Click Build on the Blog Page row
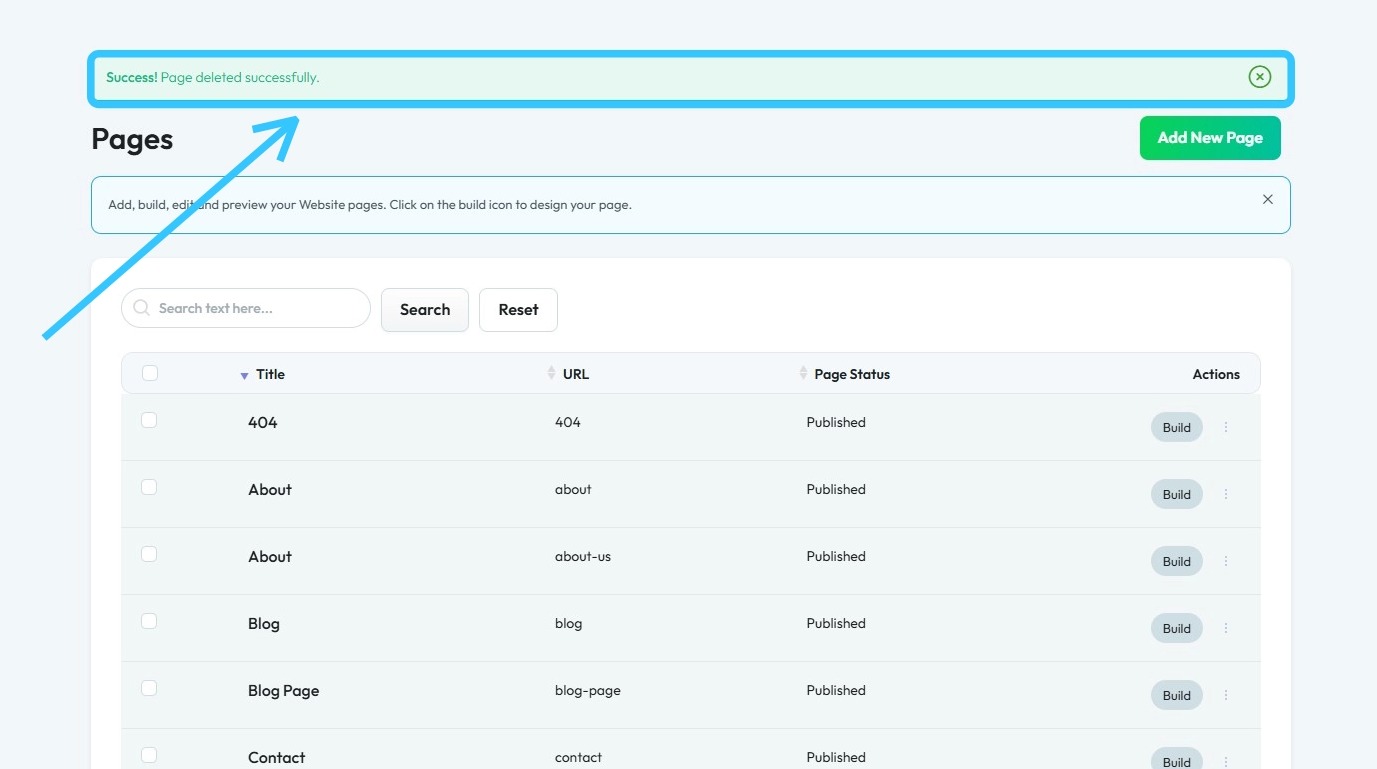Viewport: 1377px width, 769px height. point(1176,695)
